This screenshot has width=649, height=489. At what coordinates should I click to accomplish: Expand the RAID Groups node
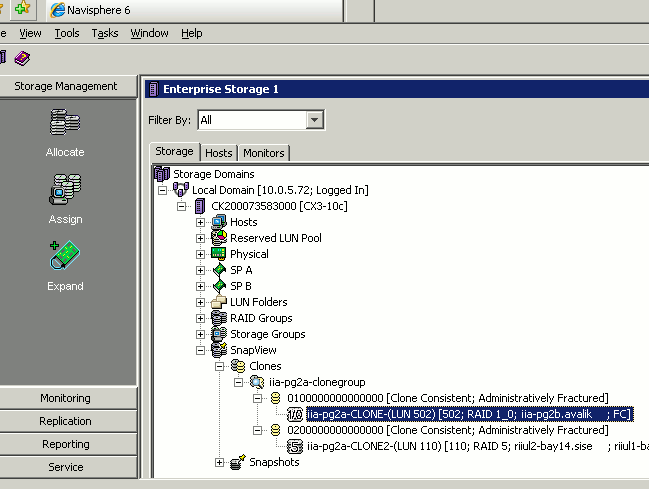click(x=200, y=318)
